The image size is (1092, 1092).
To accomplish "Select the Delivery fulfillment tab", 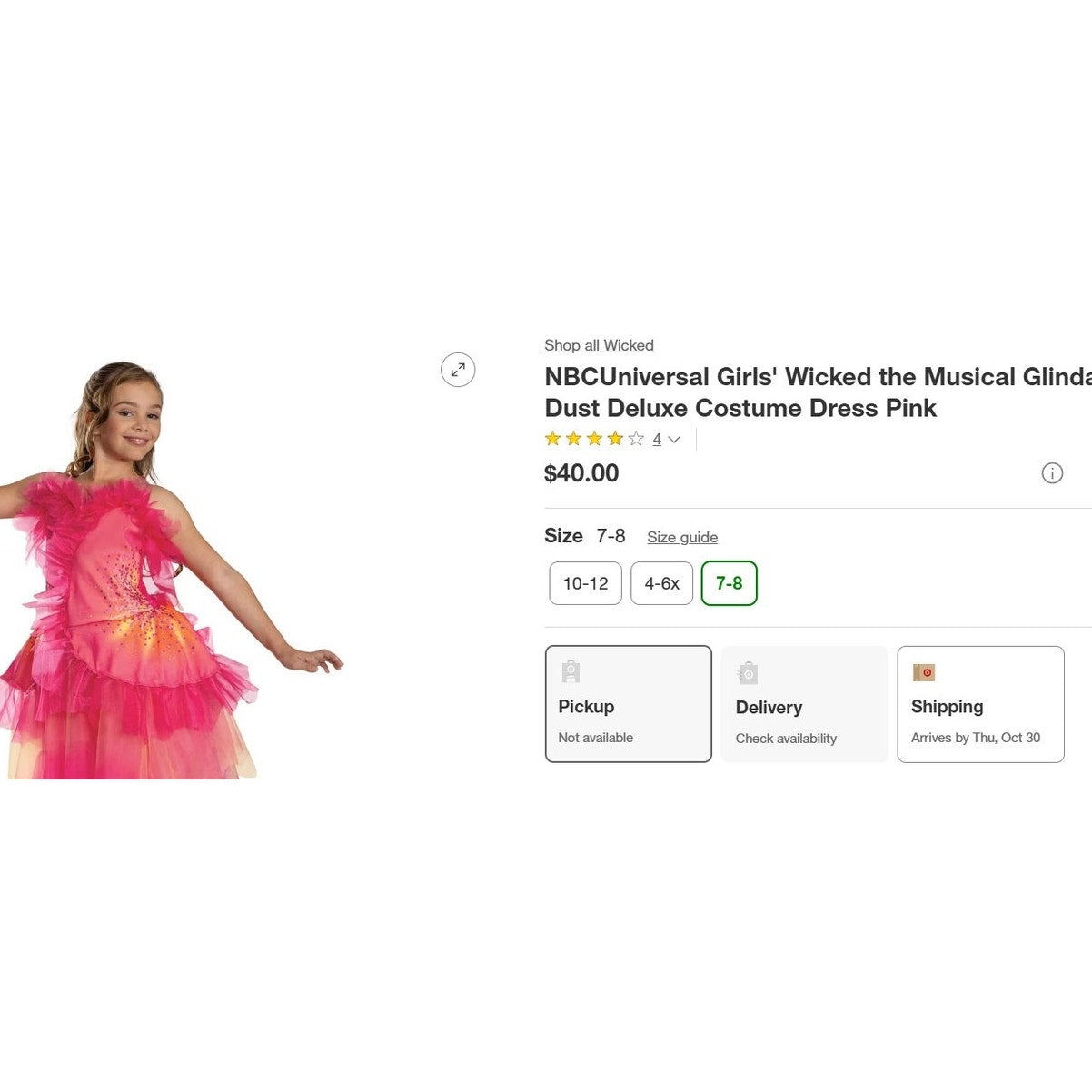I will pos(804,704).
